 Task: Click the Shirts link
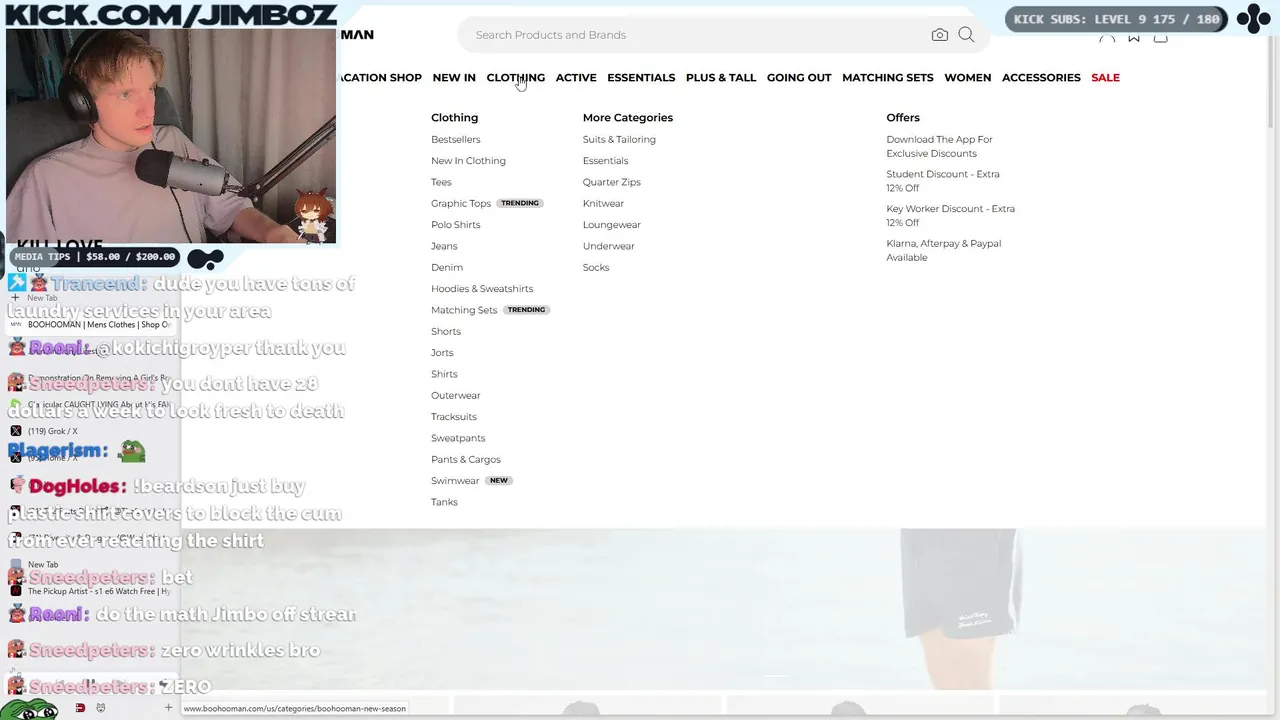pyautogui.click(x=444, y=374)
